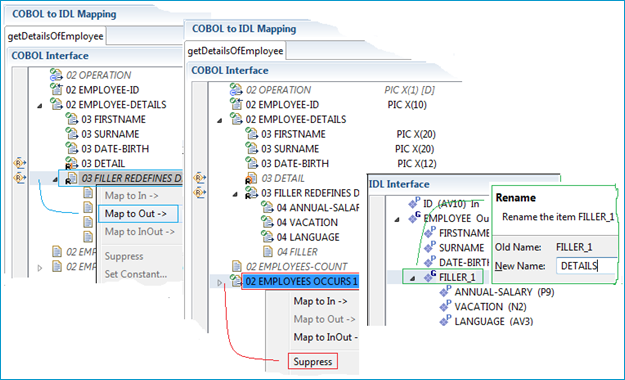Click 04 ANNUAL-SALARY icon in middle window
625x380 pixels.
[267, 207]
